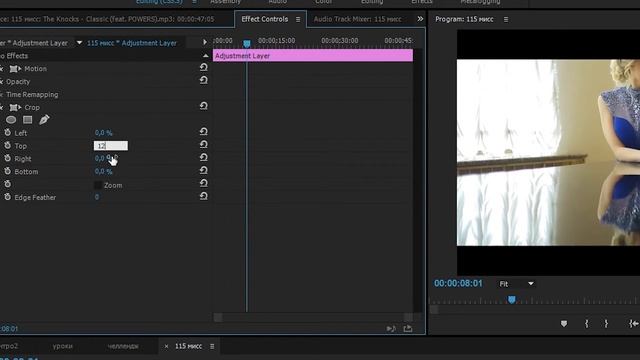The image size is (640, 360).
Task: Reset the Crop effect
Action: coord(203,106)
